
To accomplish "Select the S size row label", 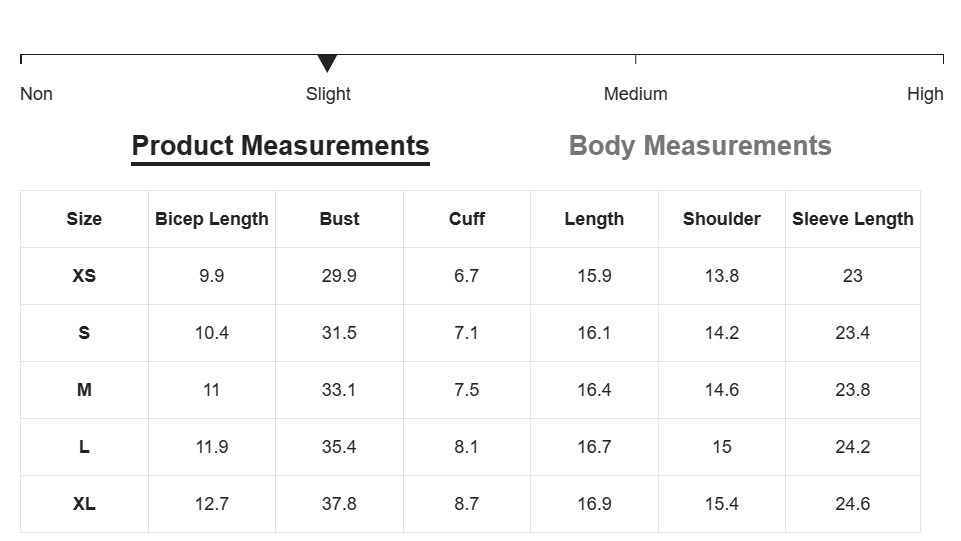I will coord(84,333).
